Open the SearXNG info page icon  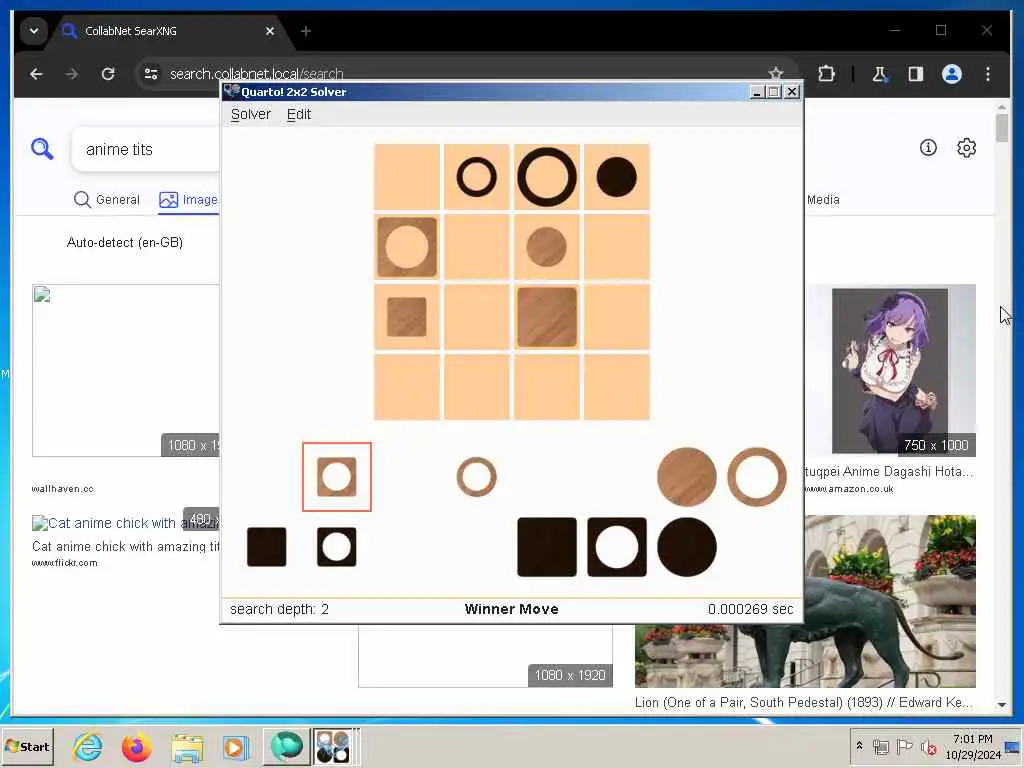pyautogui.click(x=928, y=148)
